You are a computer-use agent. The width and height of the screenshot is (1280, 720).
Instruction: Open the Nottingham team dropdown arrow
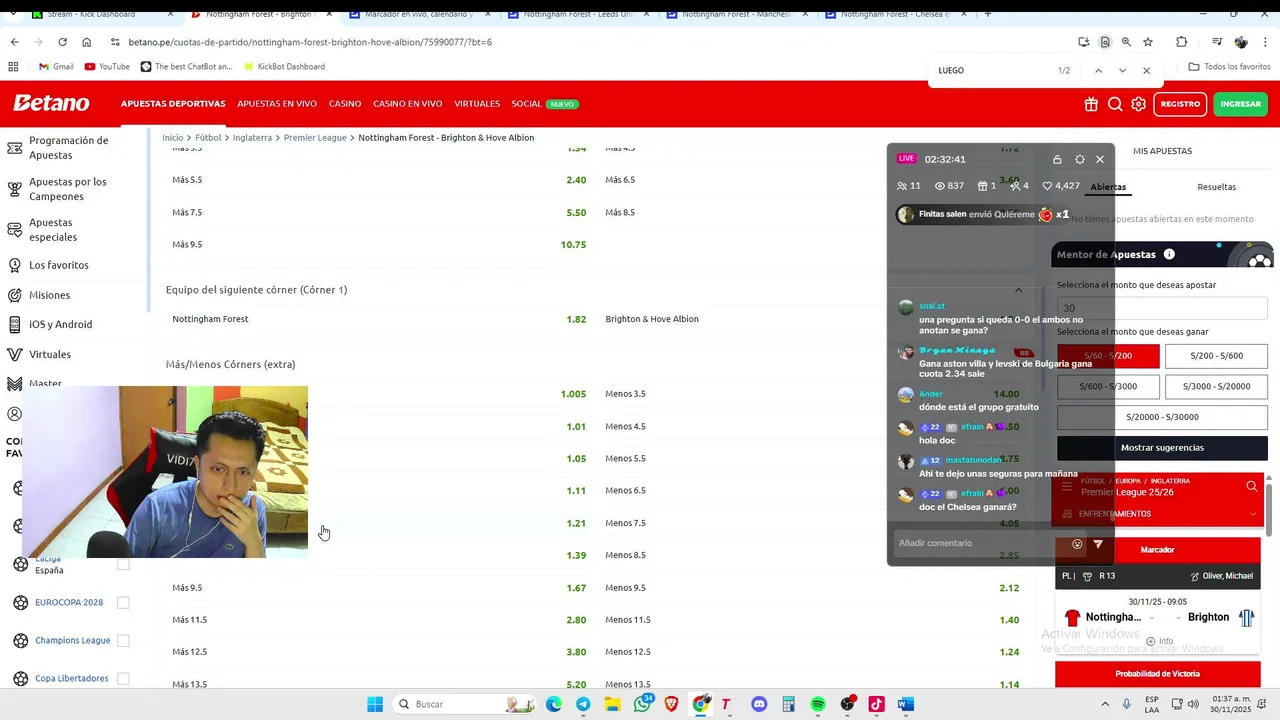[x=1151, y=618]
